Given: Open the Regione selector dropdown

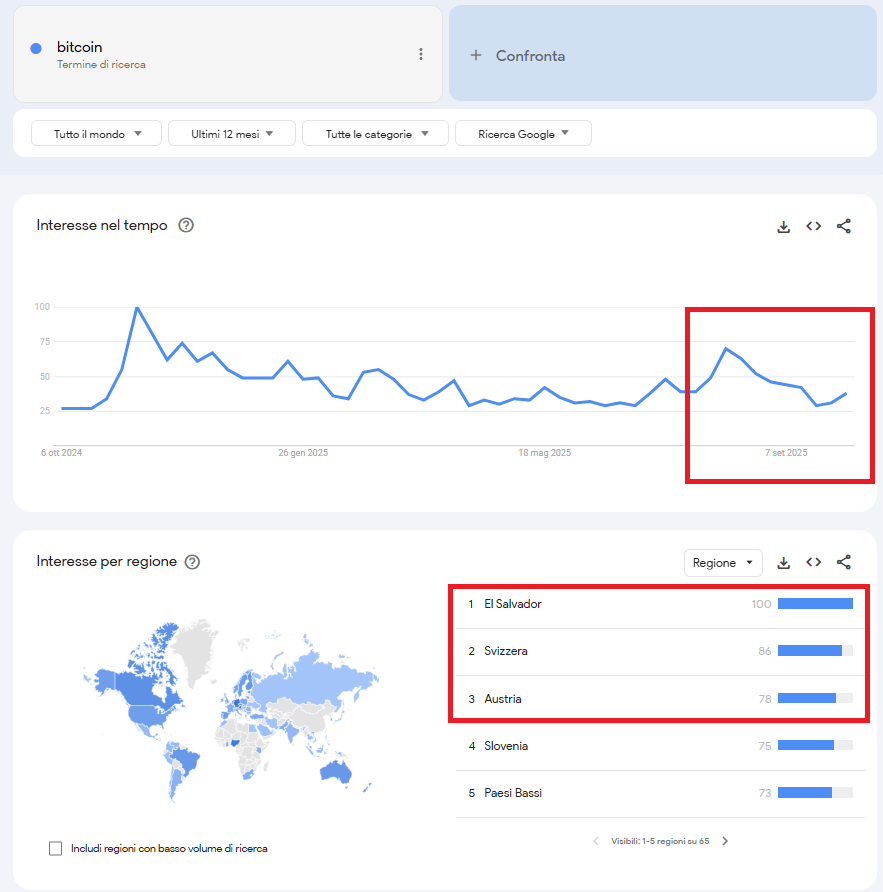Looking at the screenshot, I should point(723,563).
